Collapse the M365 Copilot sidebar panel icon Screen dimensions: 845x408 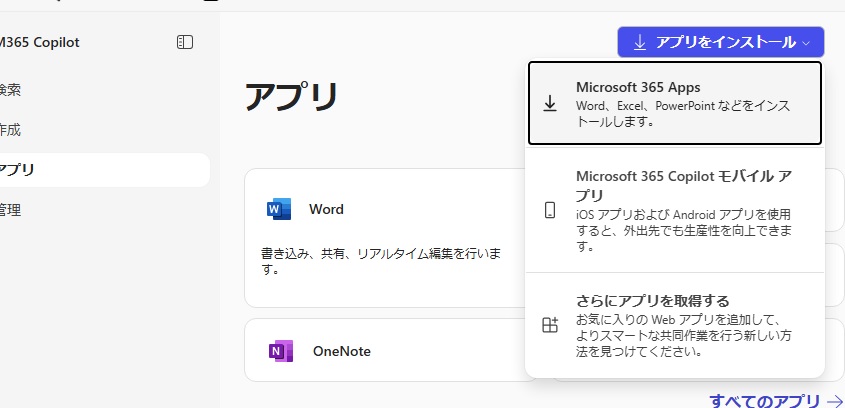185,42
